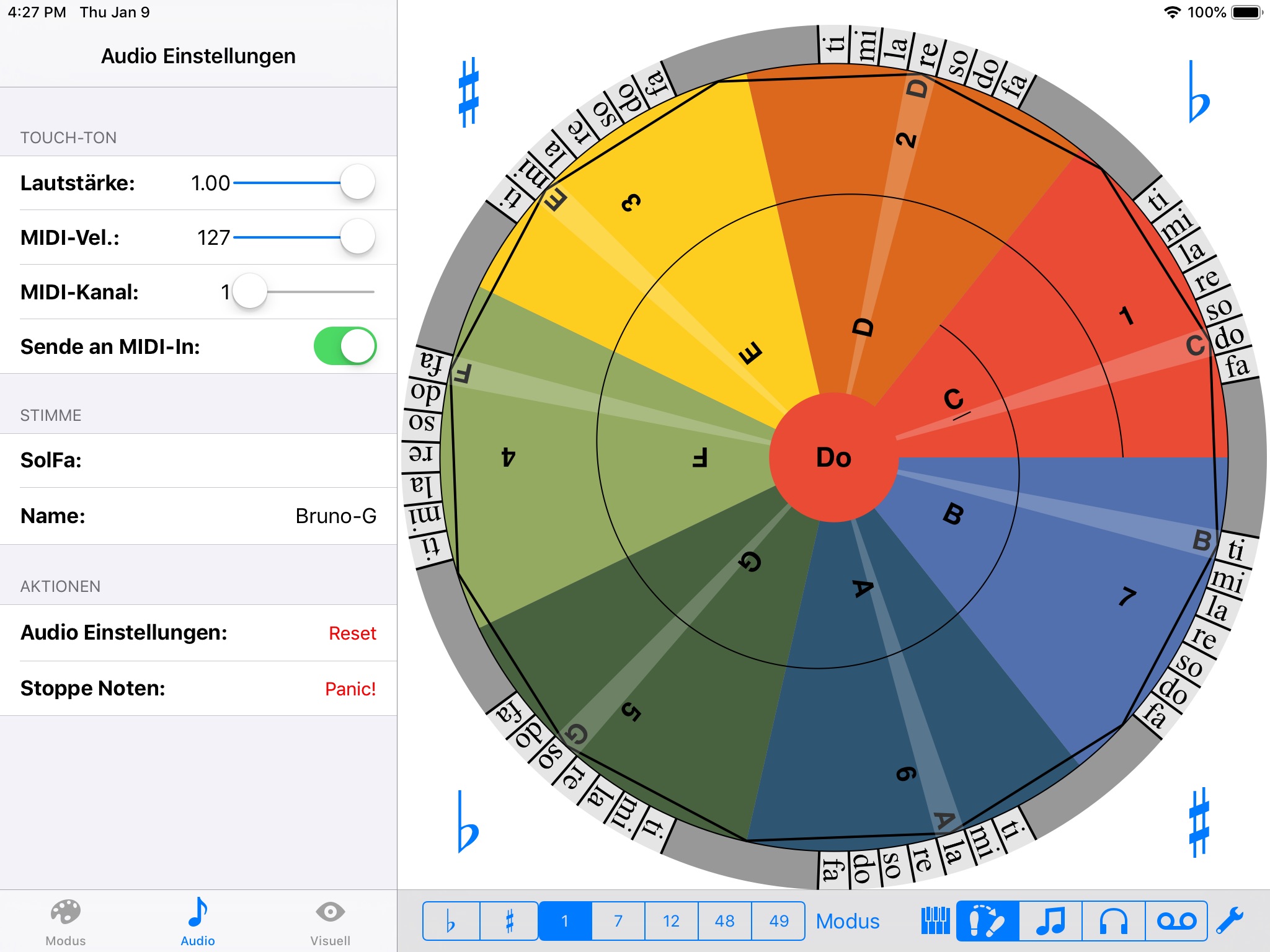Select segment 48 in mode selector
Screen dimensions: 1270x952
pos(725,921)
